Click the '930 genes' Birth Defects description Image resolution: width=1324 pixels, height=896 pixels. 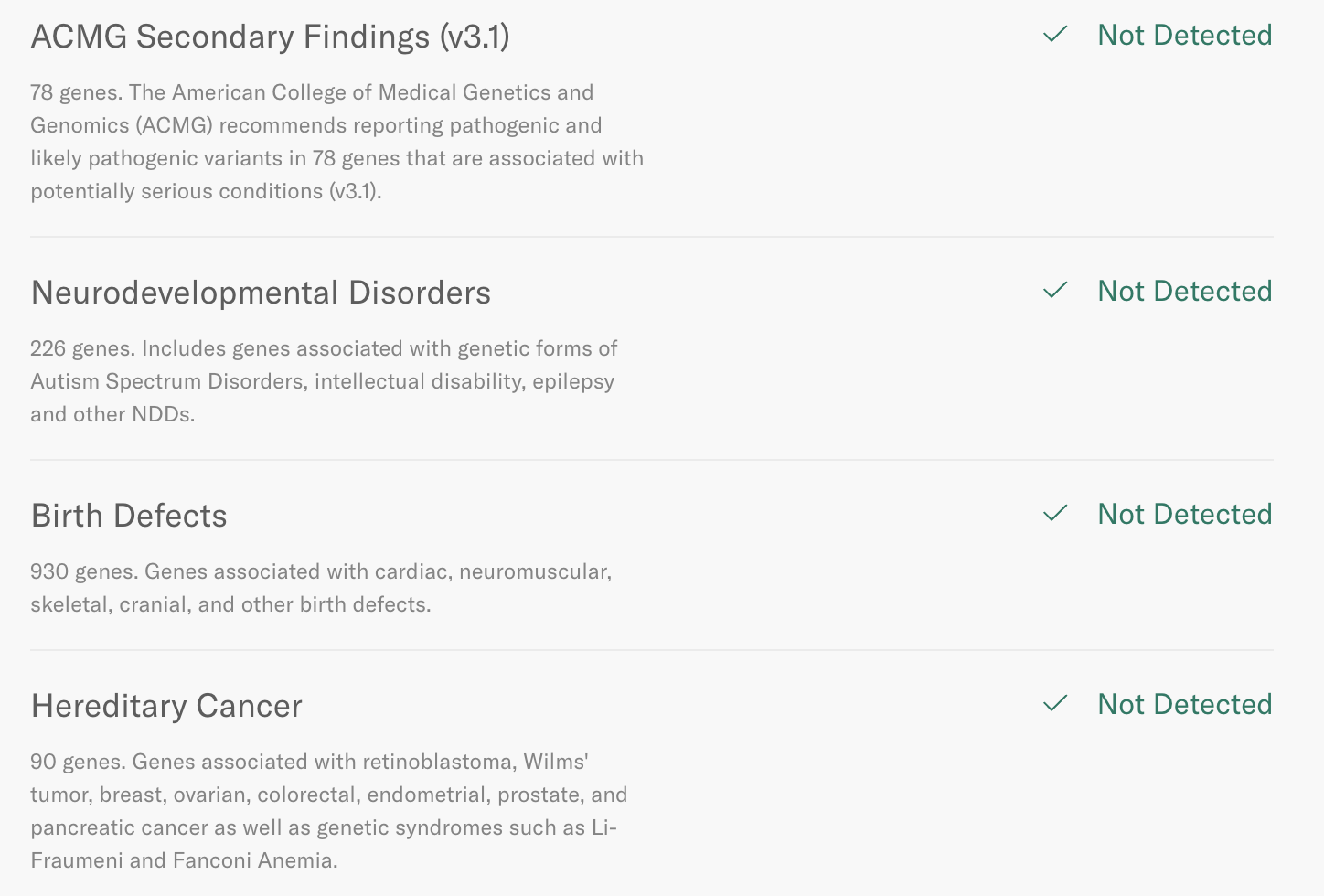click(321, 588)
